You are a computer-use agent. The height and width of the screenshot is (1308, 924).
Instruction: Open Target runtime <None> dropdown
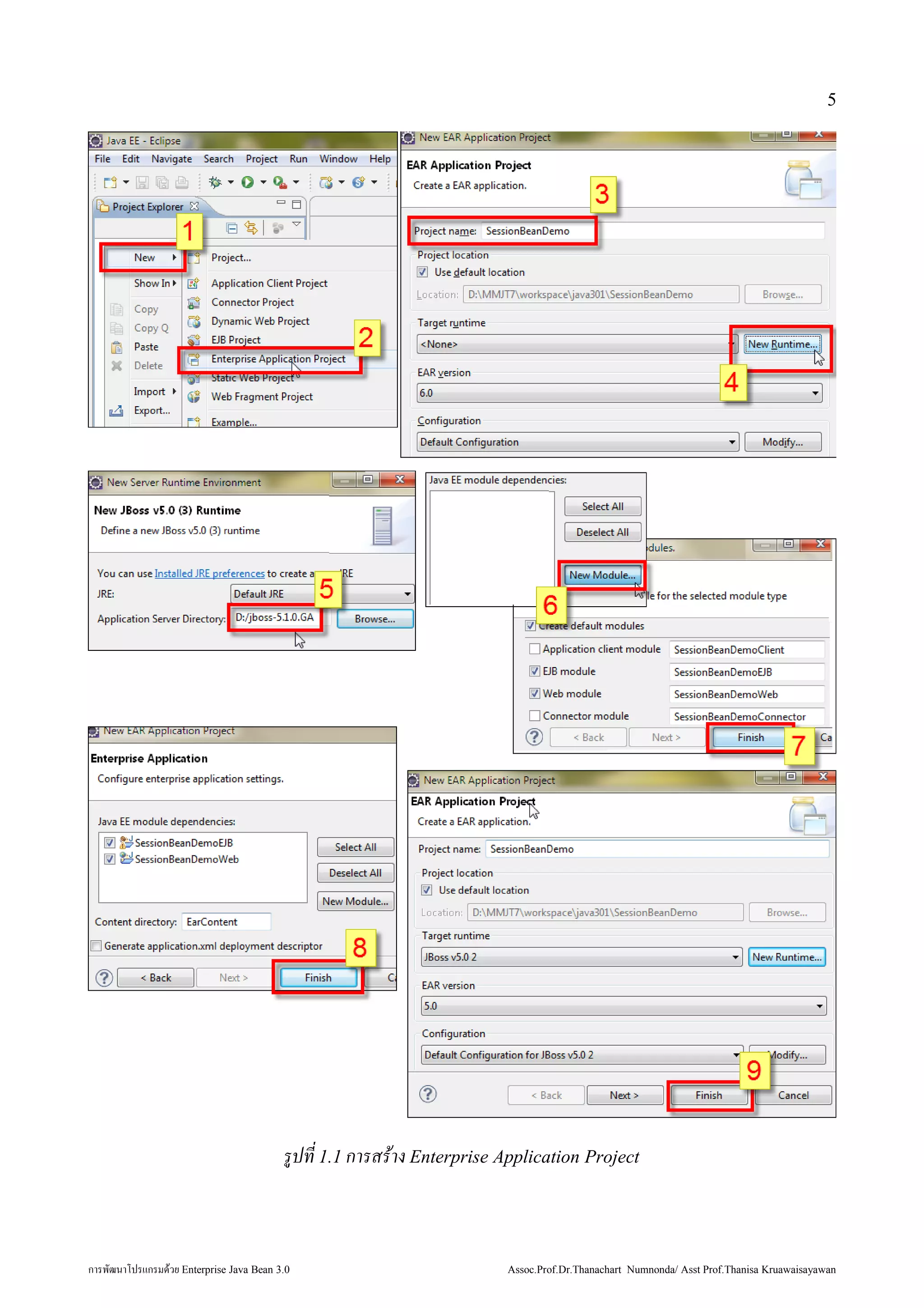tap(577, 344)
